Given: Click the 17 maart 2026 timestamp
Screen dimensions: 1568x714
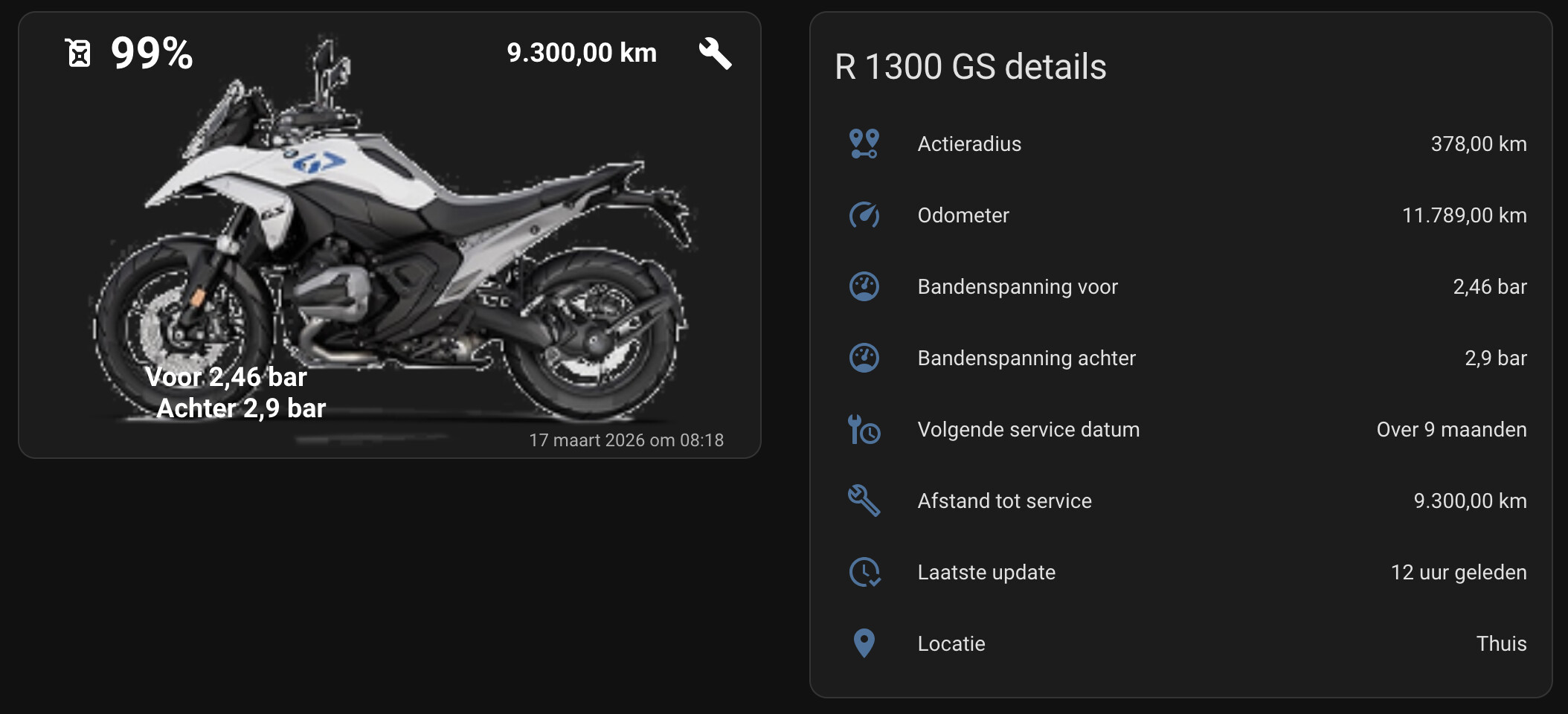Looking at the screenshot, I should (626, 440).
